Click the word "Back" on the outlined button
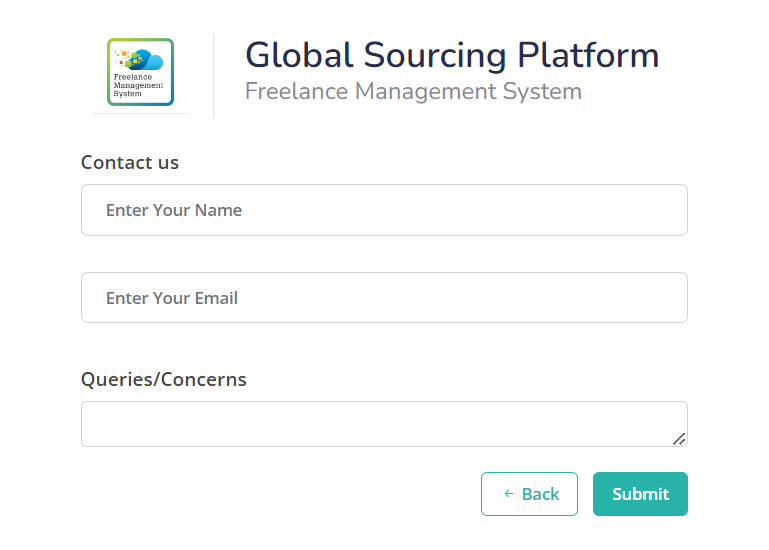The height and width of the screenshot is (550, 769). point(541,494)
